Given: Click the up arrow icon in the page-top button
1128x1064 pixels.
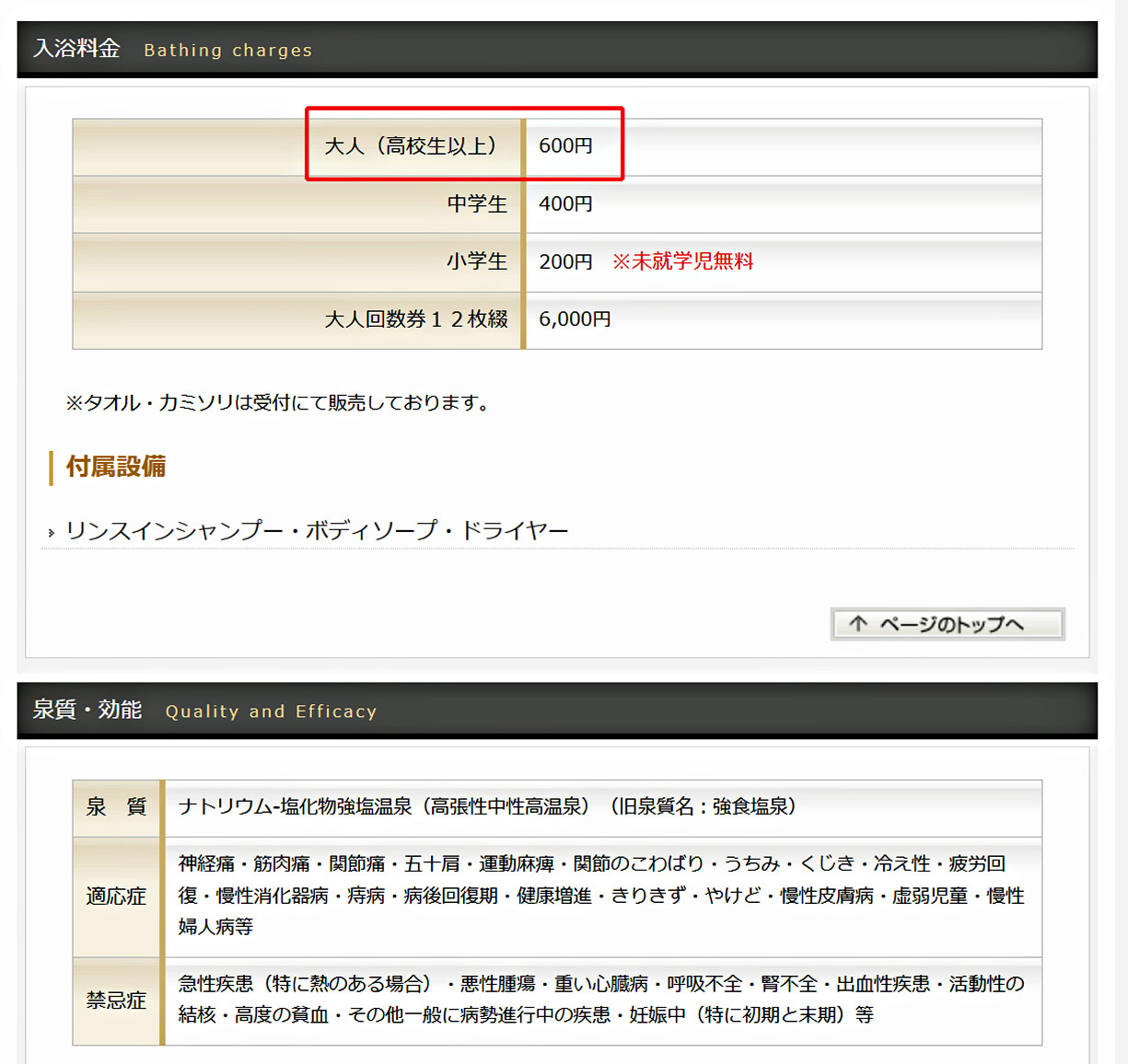Looking at the screenshot, I should (858, 624).
